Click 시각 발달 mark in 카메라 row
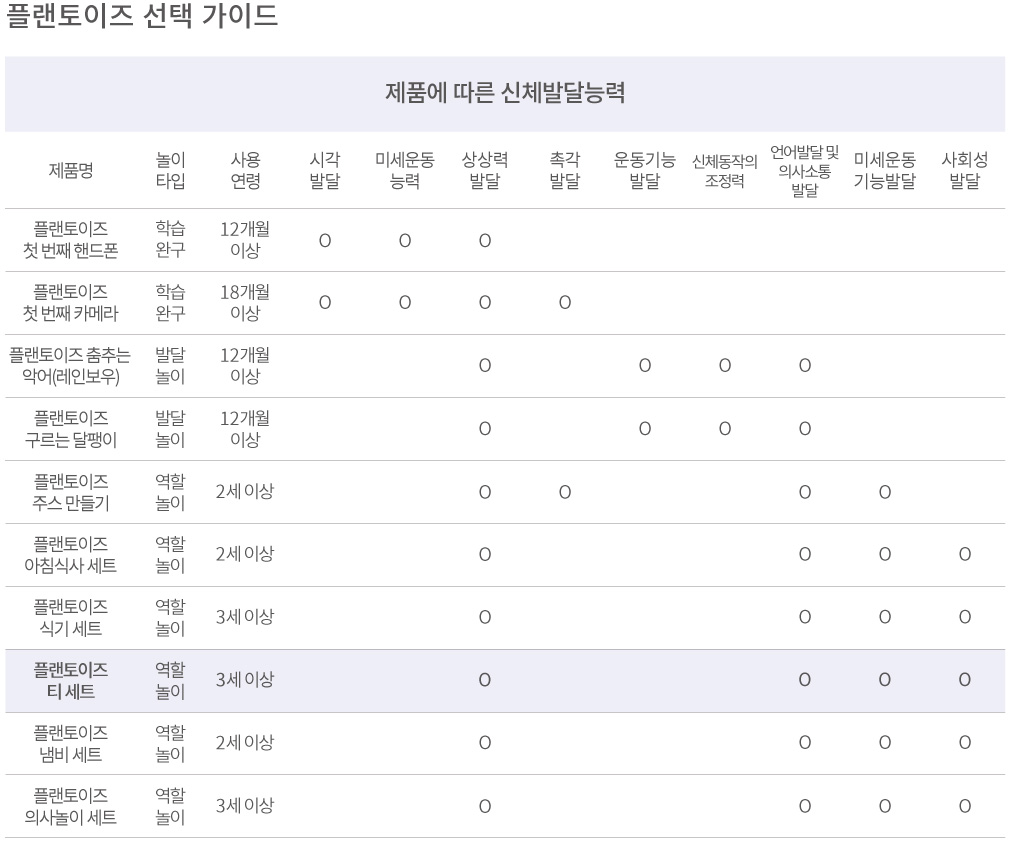 tap(325, 303)
